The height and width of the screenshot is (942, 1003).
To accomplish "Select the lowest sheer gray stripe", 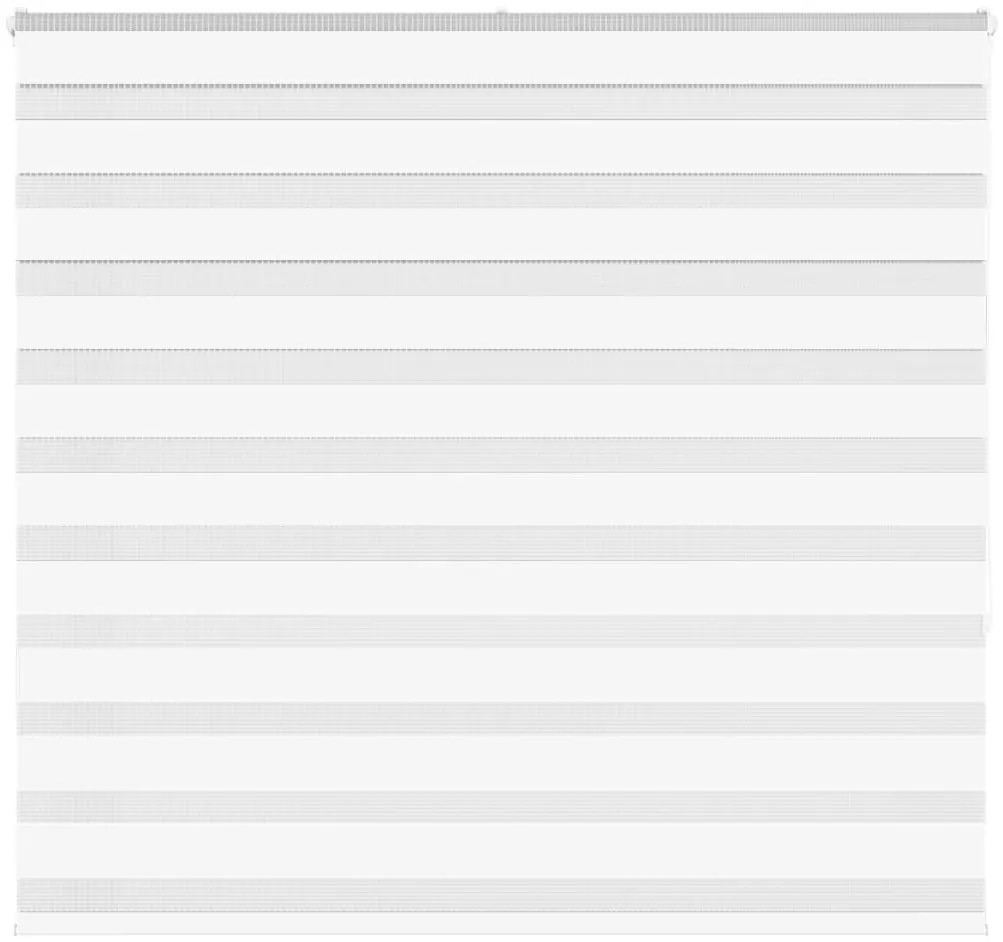I will click(x=500, y=894).
